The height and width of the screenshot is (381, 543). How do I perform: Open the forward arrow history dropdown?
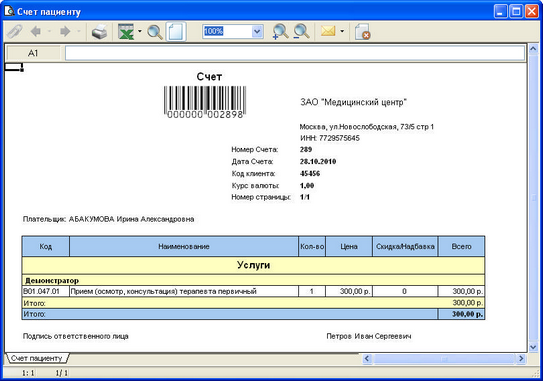79,32
